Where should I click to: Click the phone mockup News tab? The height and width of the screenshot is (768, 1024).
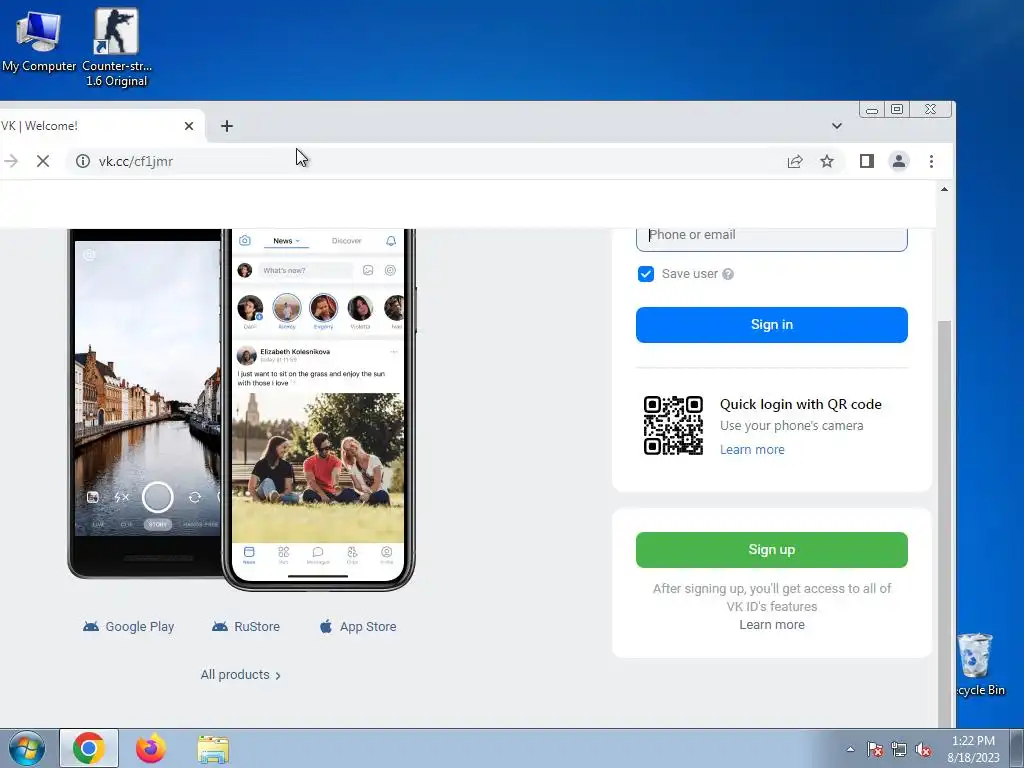(x=286, y=241)
